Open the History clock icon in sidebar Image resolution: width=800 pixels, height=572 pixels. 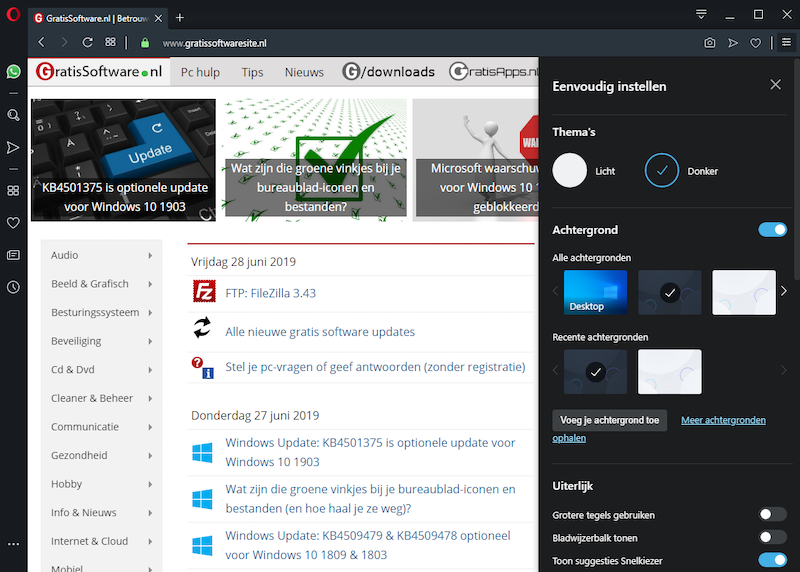coord(13,287)
